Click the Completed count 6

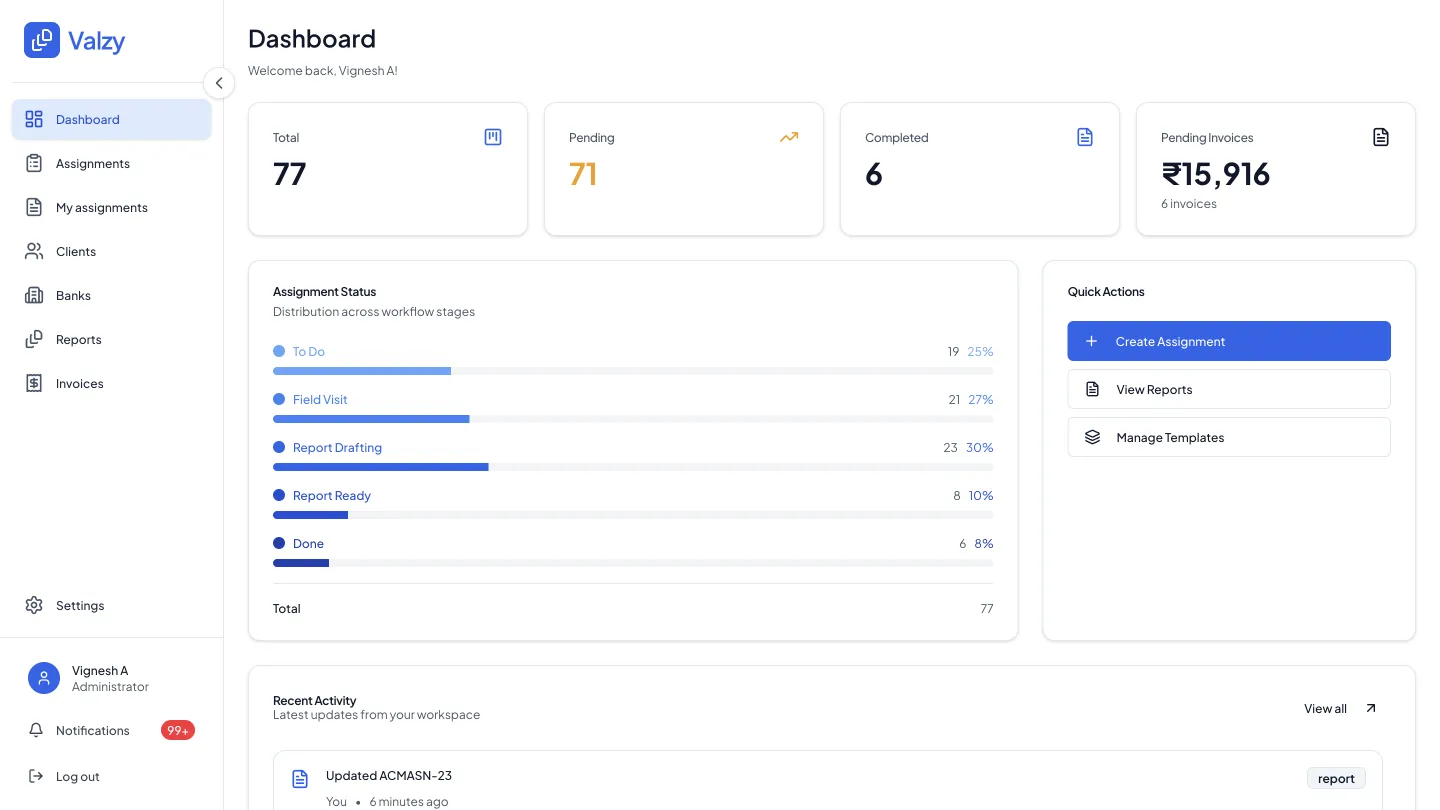coord(874,174)
